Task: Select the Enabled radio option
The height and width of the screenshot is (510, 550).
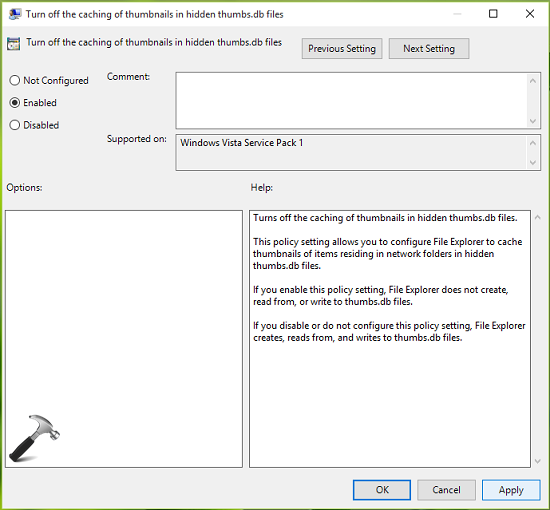Action: tap(14, 102)
